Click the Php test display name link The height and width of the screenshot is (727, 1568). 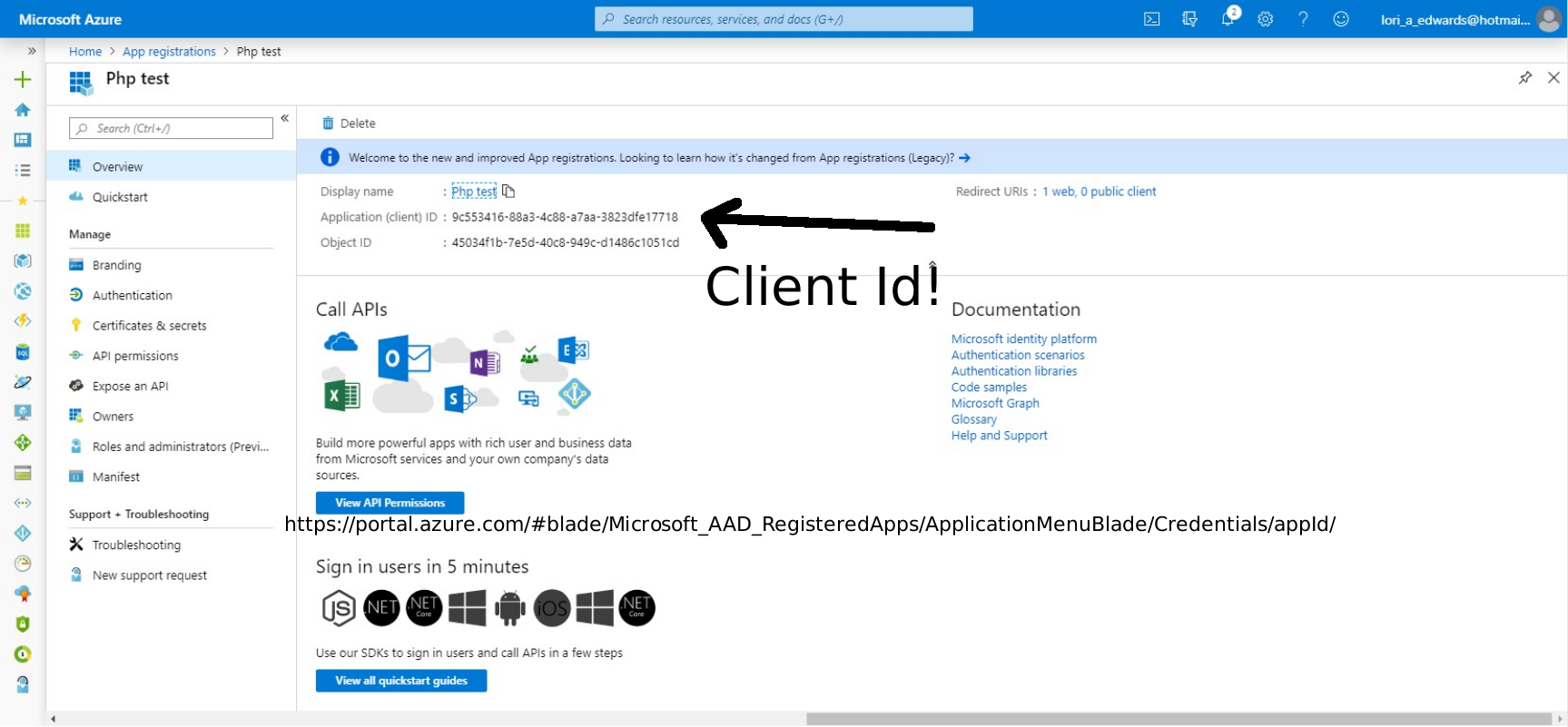pos(474,192)
